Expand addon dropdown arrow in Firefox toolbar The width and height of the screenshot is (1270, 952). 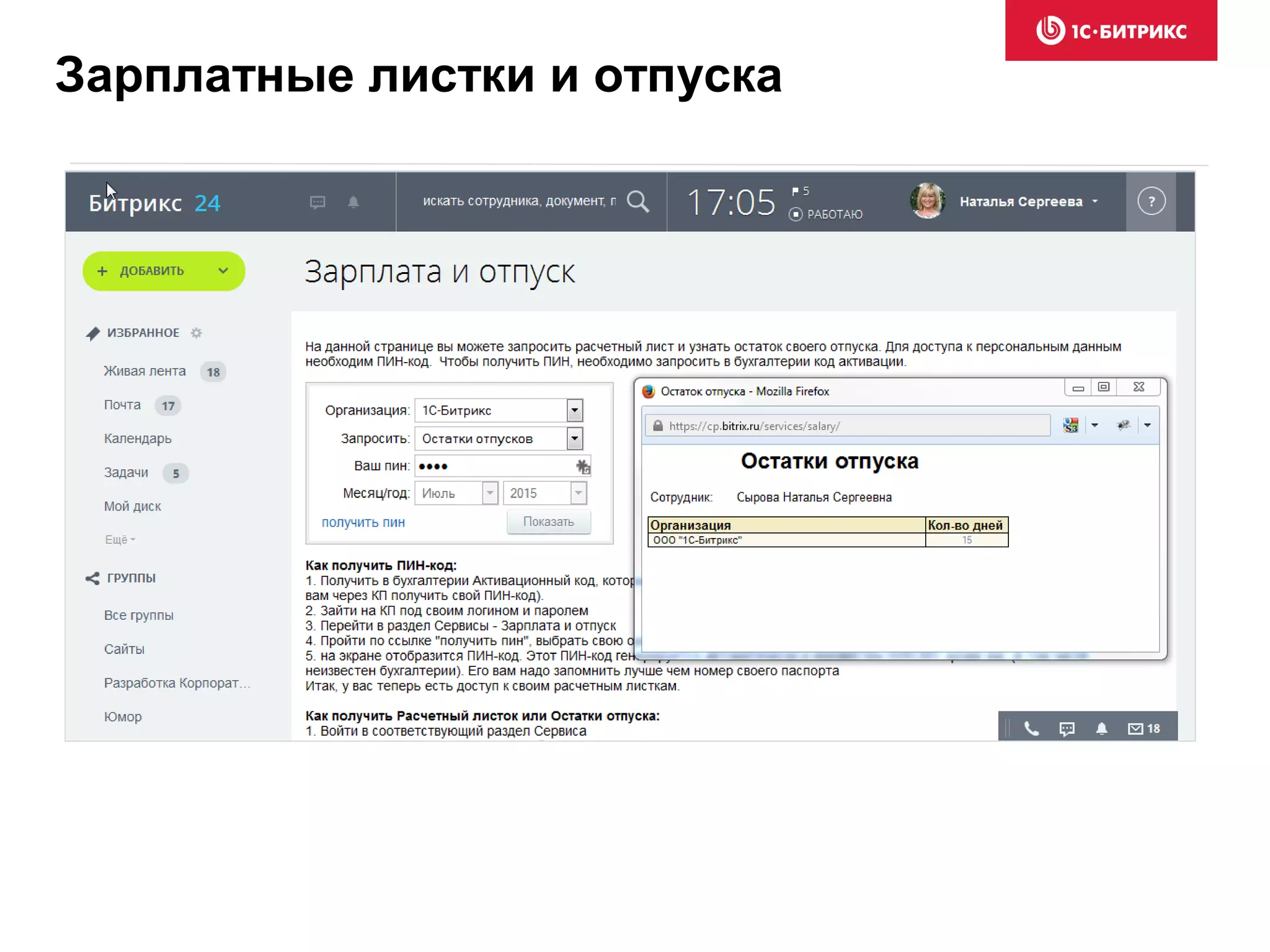pos(1147,425)
